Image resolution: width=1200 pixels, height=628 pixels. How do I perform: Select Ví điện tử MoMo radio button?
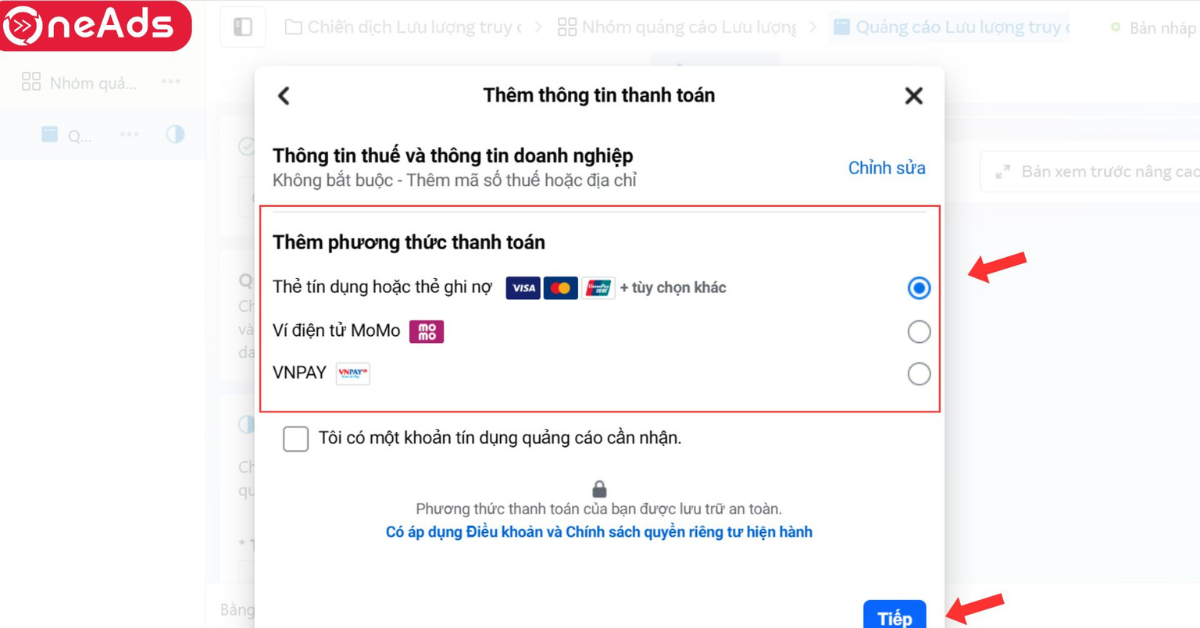click(x=919, y=331)
